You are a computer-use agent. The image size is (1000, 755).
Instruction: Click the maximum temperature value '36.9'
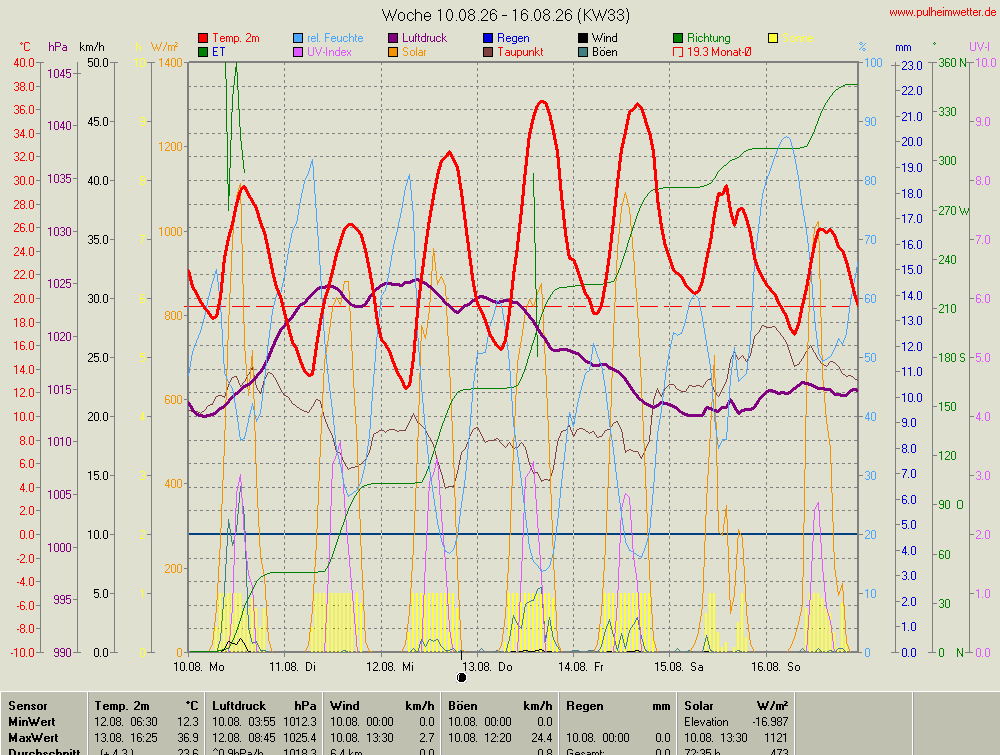pyautogui.click(x=188, y=738)
